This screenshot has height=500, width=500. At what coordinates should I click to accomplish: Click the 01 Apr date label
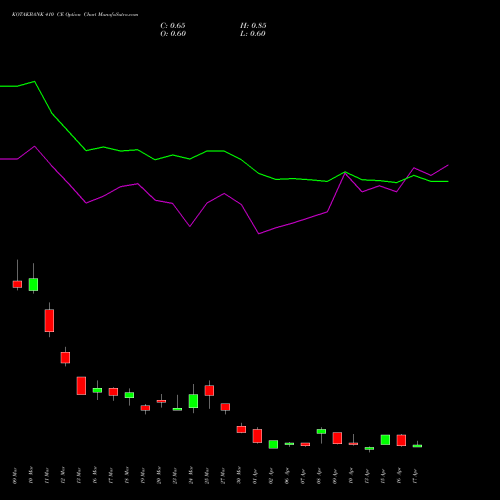pyautogui.click(x=255, y=476)
